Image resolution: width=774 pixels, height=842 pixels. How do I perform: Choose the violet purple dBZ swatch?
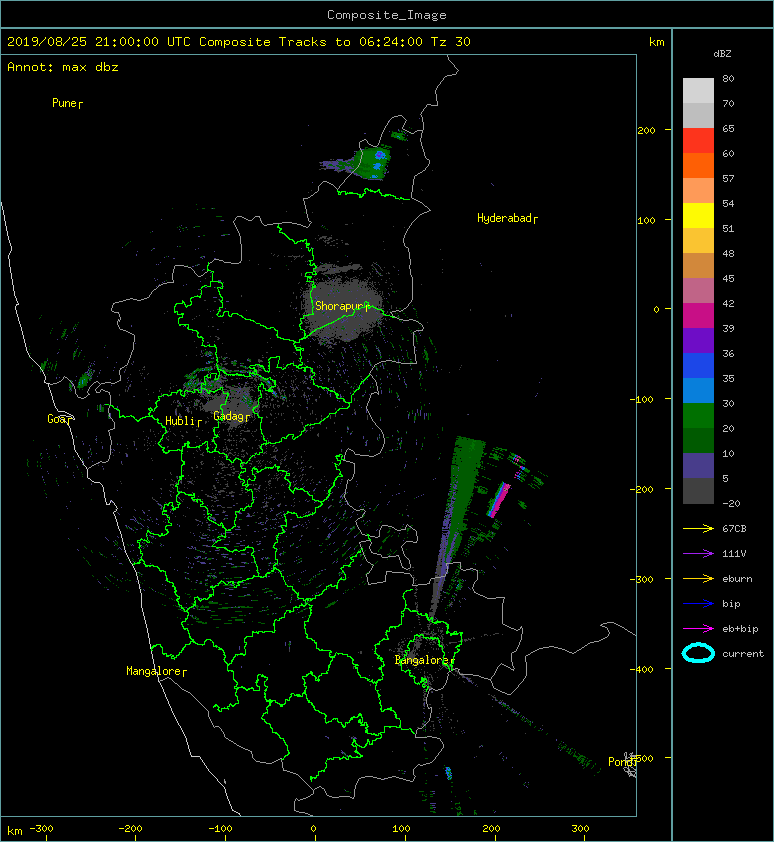698,340
